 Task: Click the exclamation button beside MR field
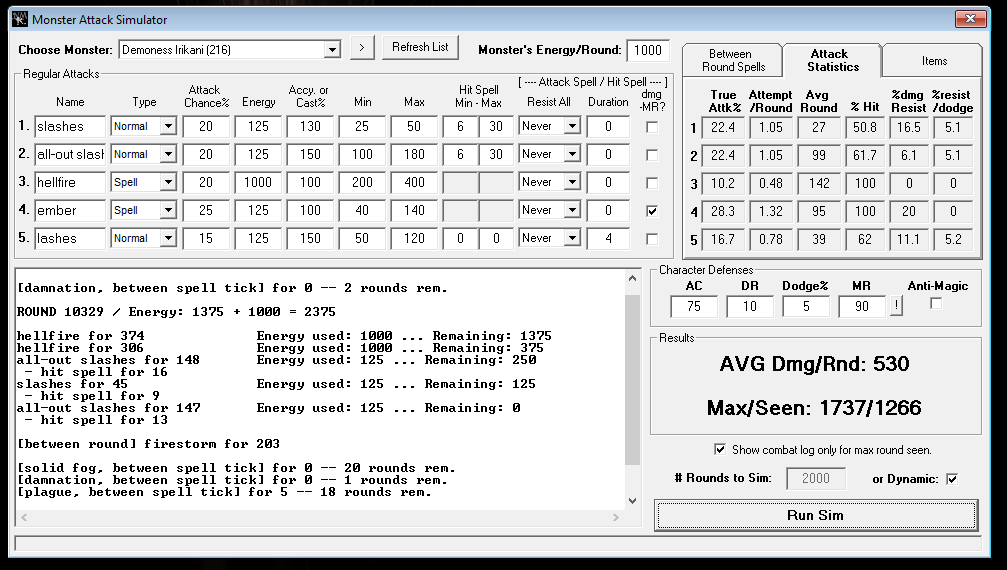click(896, 307)
